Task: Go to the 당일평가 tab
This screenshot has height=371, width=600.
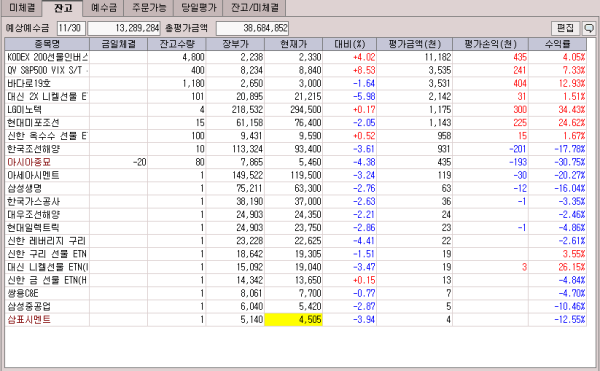Action: point(198,7)
